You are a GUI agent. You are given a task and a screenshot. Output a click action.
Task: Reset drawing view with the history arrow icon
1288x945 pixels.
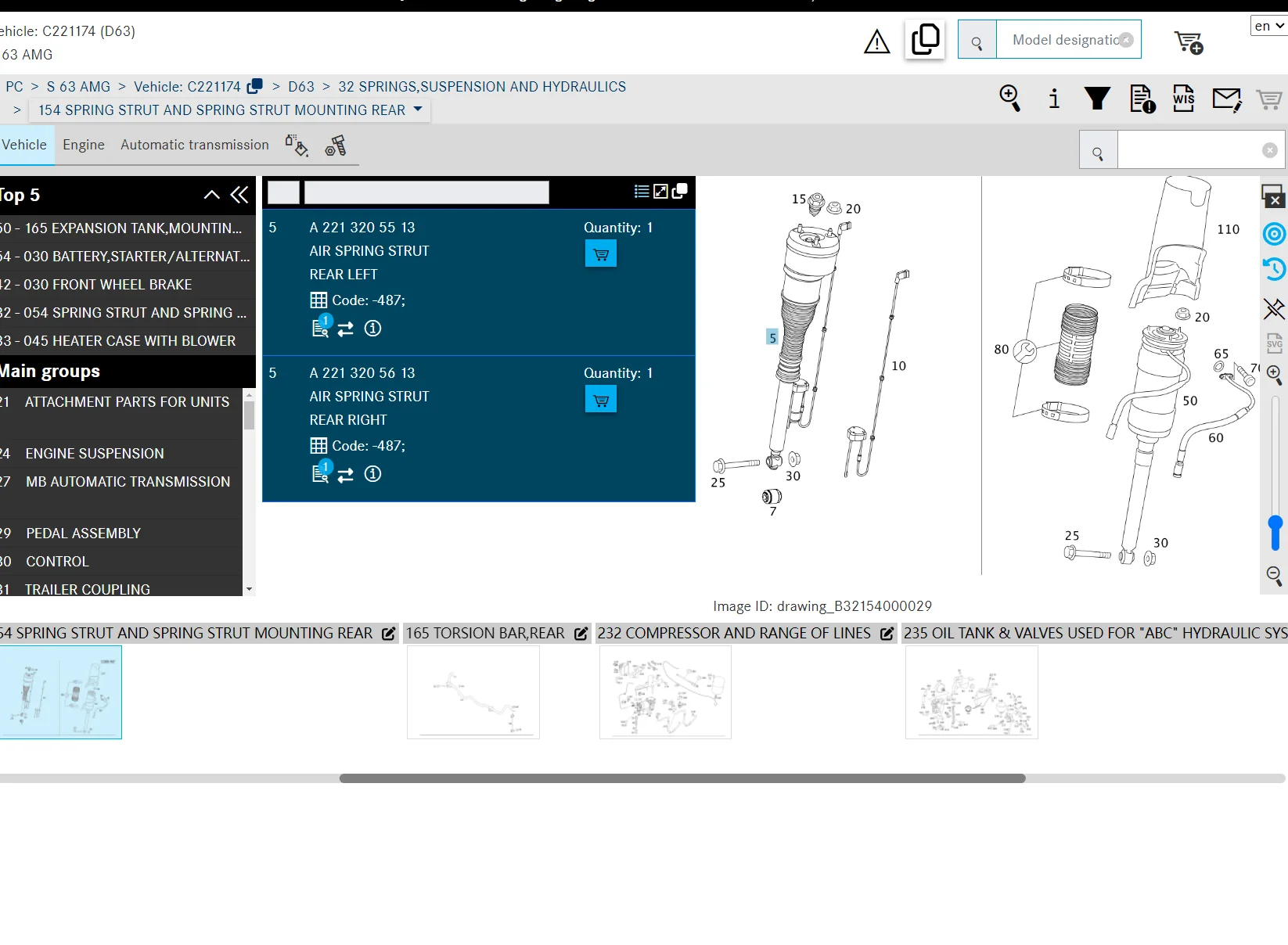coord(1274,269)
